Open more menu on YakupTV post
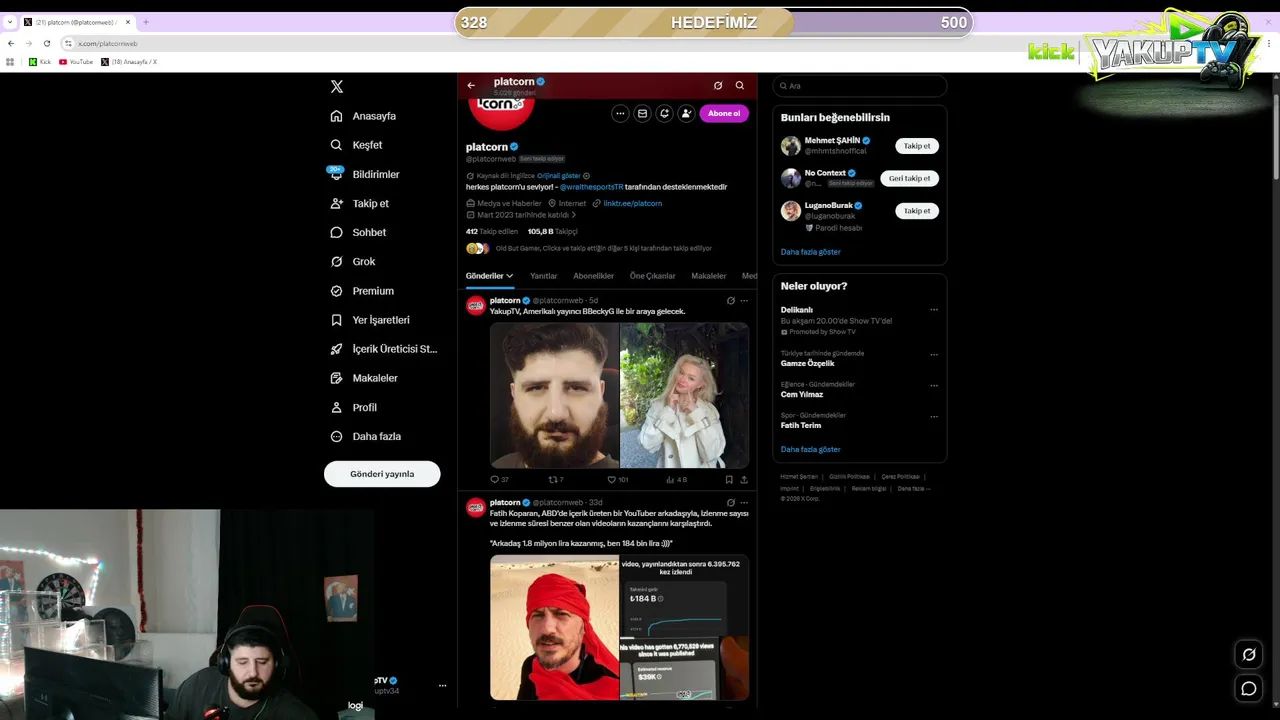1280x720 pixels. tap(744, 301)
